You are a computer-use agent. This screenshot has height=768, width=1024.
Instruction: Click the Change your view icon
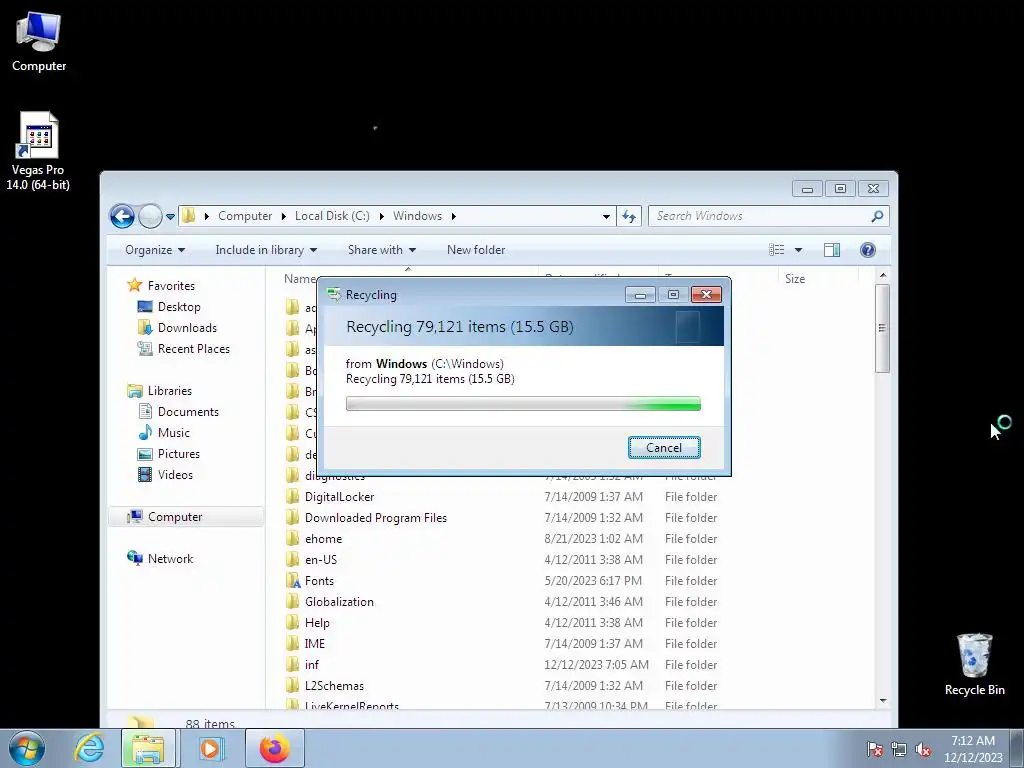click(776, 250)
